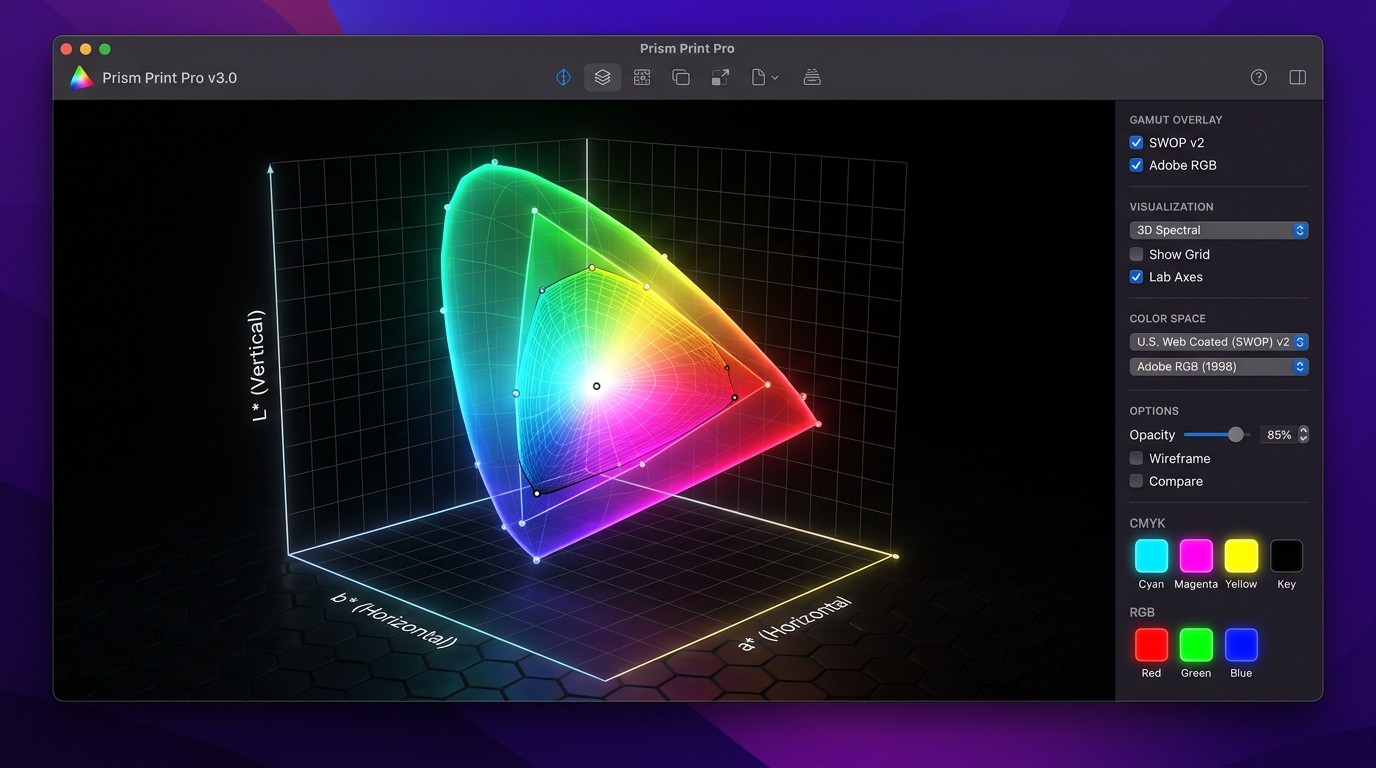The width and height of the screenshot is (1376, 768).
Task: Click the 85% opacity value field
Action: point(1278,435)
